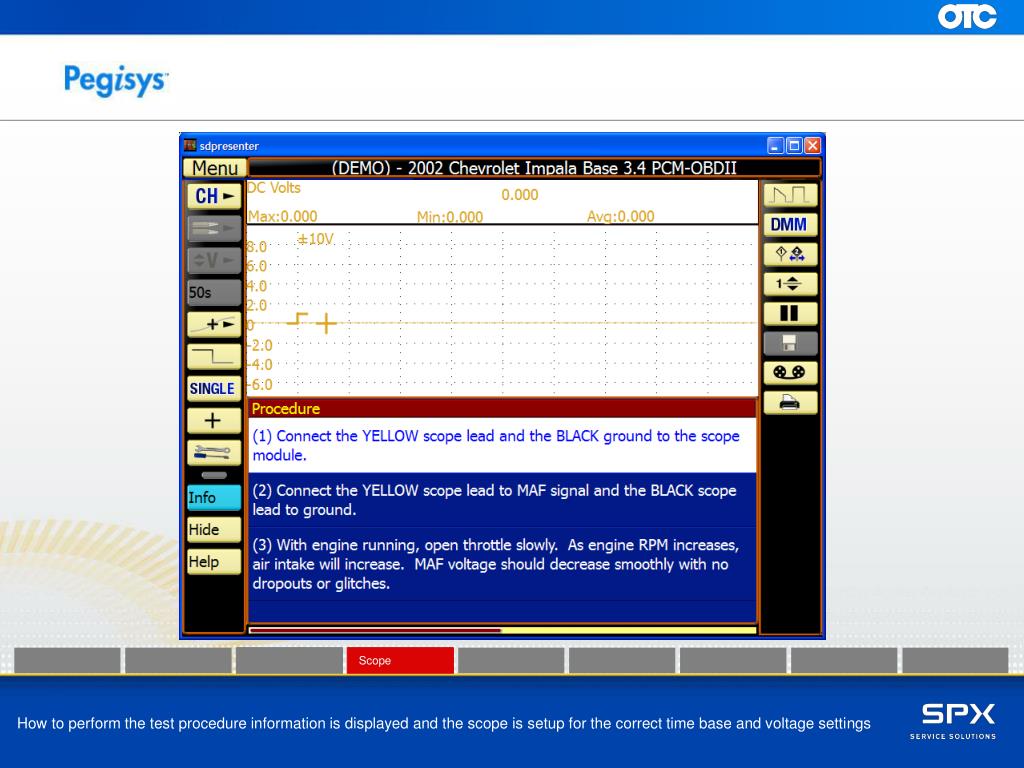
Task: Click the Min:0.000 reading
Action: (450, 217)
